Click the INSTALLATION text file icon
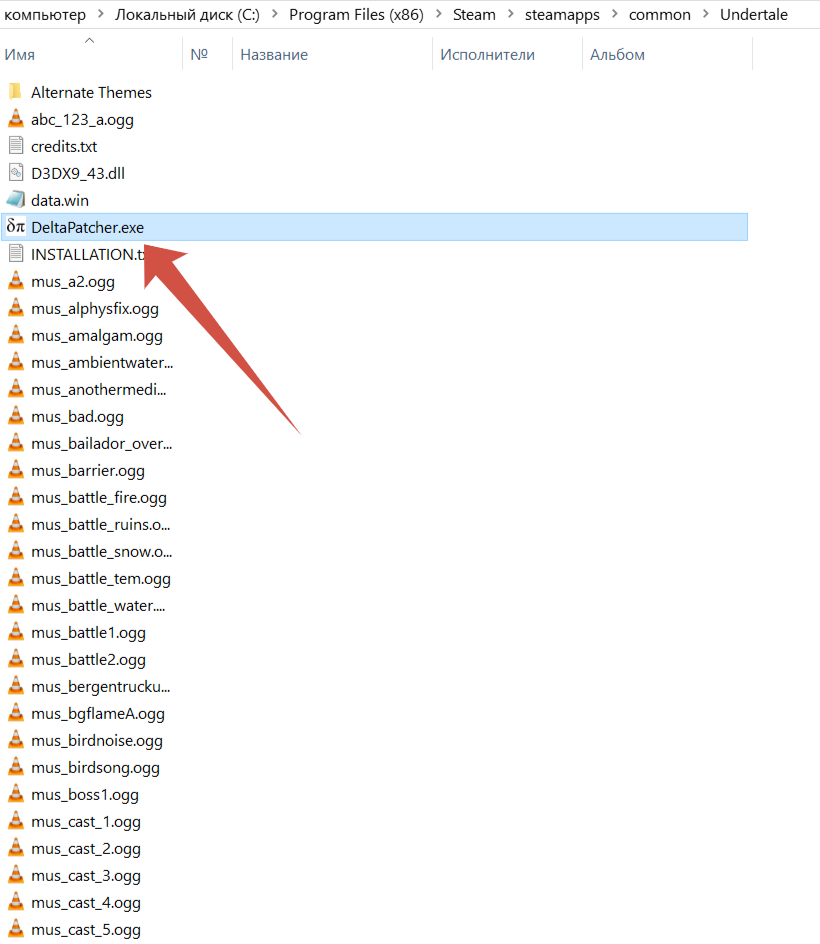 [16, 253]
